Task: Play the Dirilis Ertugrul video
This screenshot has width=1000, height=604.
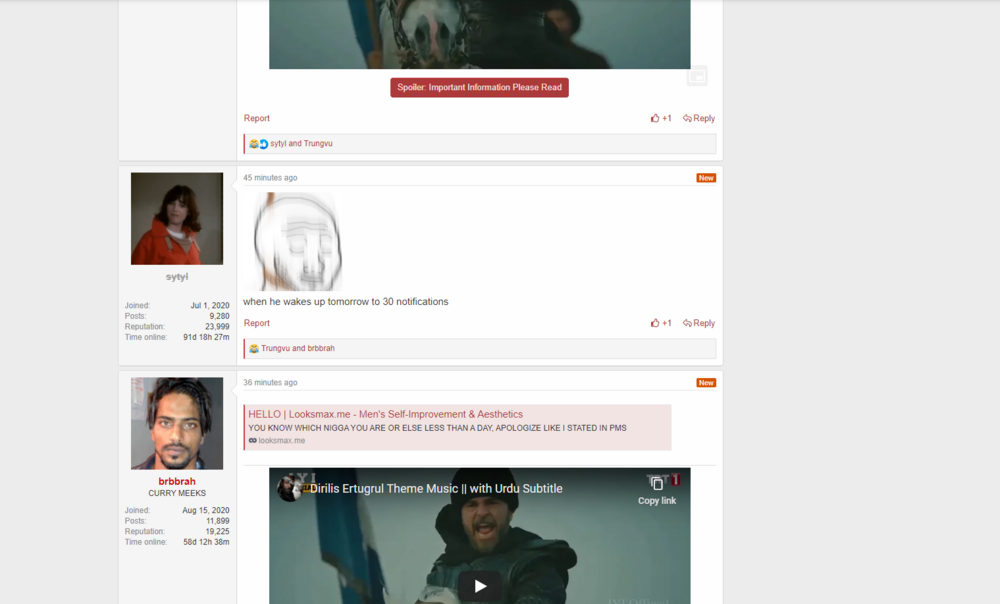Action: (480, 586)
